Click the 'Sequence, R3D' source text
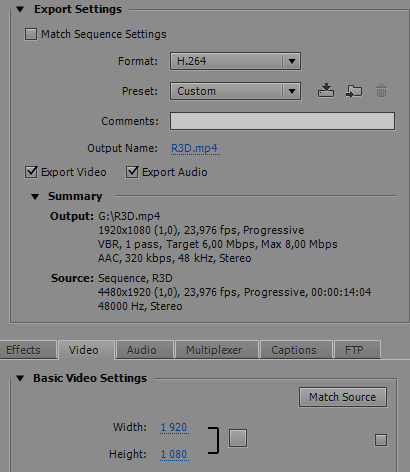410x472 pixels. click(x=135, y=278)
